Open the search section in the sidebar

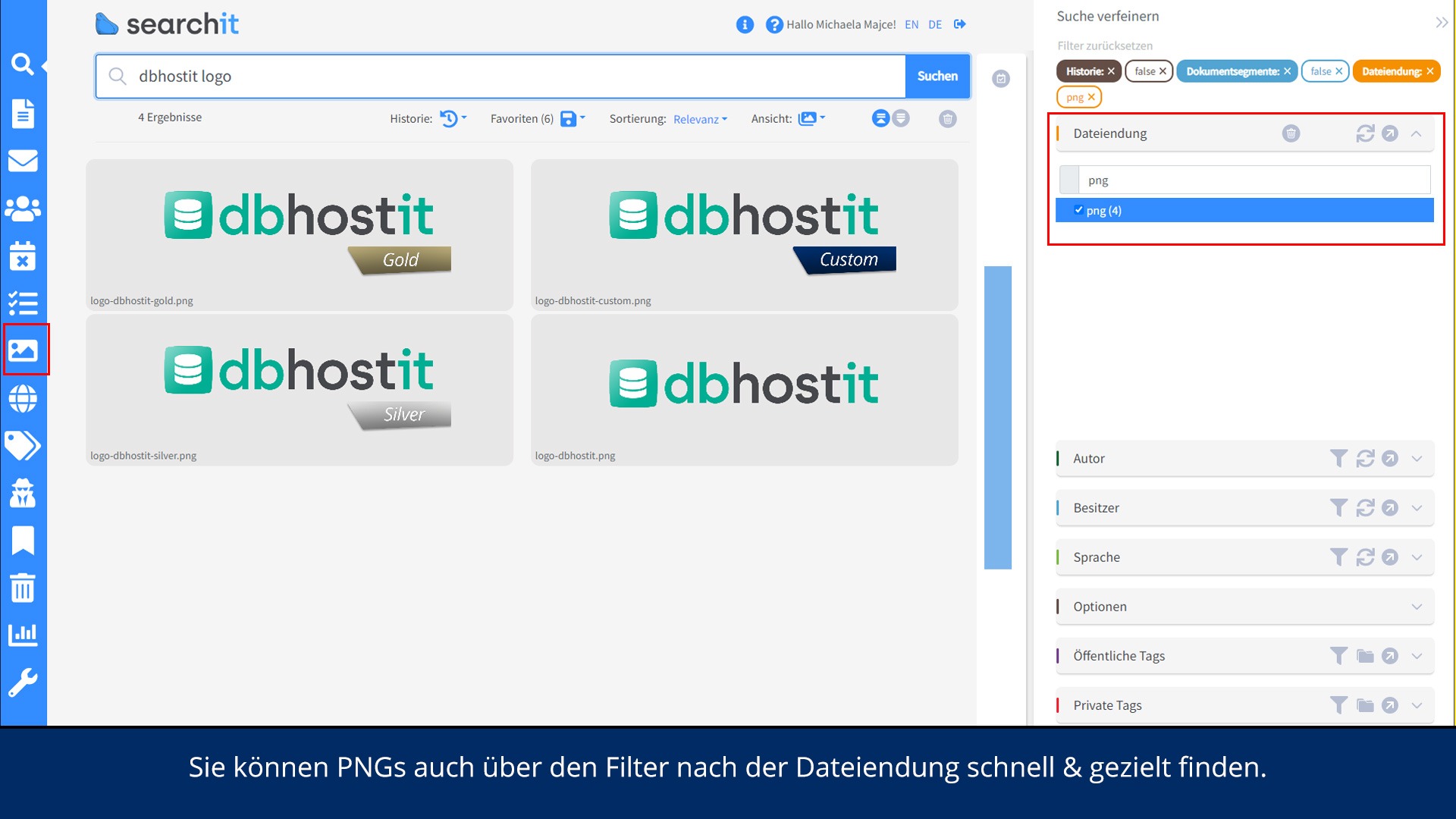coord(23,64)
